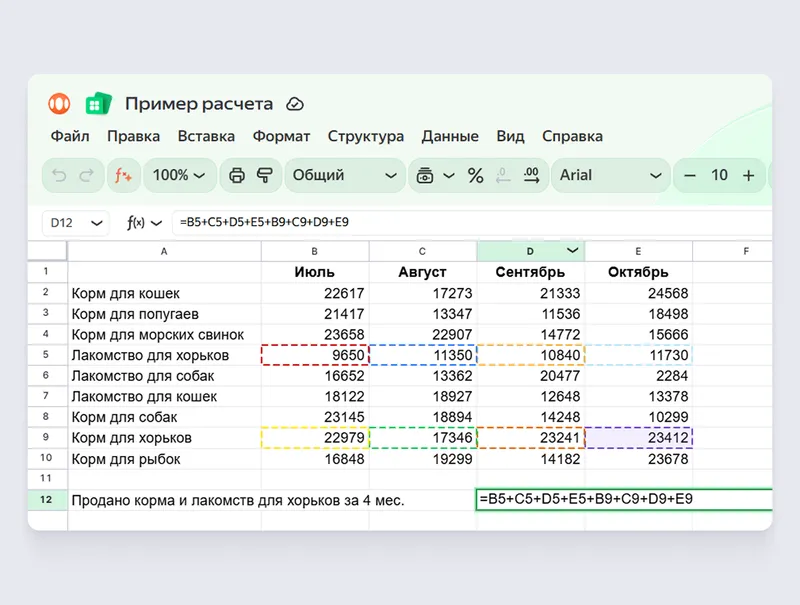Viewport: 800px width, 605px height.
Task: Click the Сентябрь header cell
Action: coord(531,272)
